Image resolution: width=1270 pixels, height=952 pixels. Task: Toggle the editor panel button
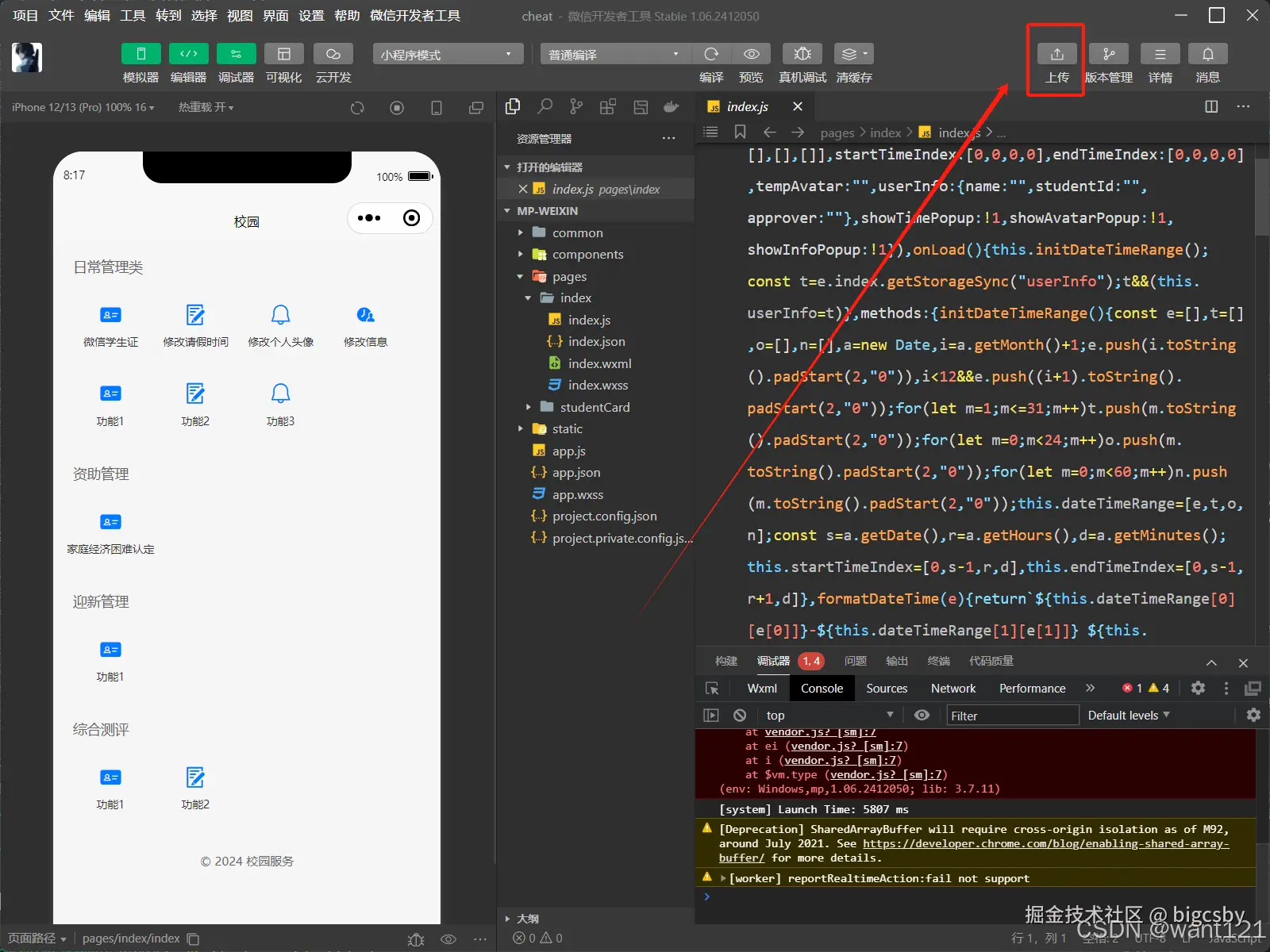tap(189, 54)
